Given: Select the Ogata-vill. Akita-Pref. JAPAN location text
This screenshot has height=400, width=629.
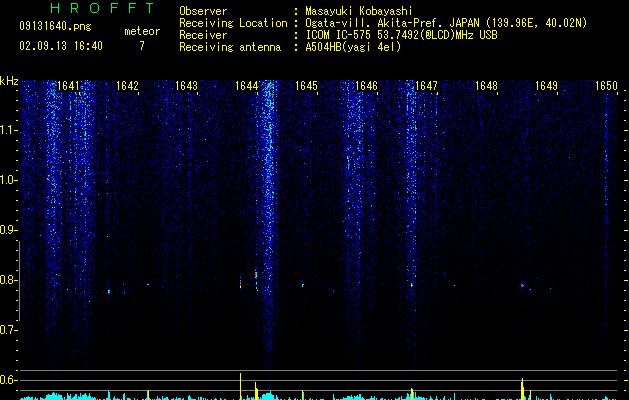Looking at the screenshot, I should coord(446,23).
